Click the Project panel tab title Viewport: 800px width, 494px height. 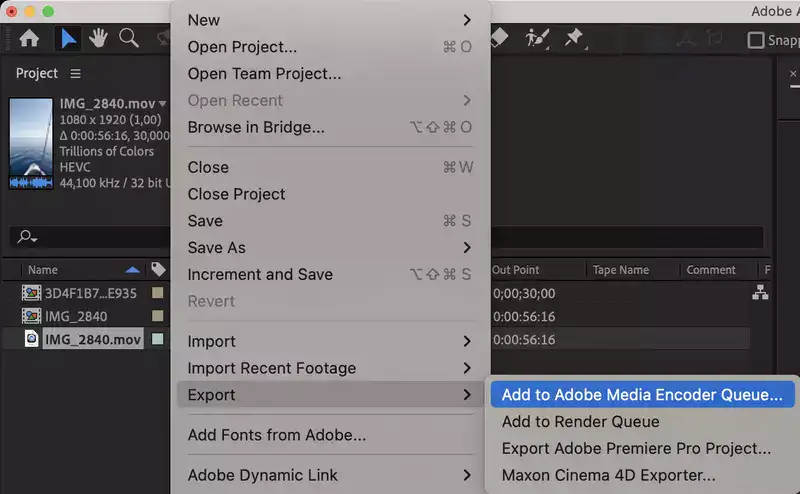click(x=37, y=73)
